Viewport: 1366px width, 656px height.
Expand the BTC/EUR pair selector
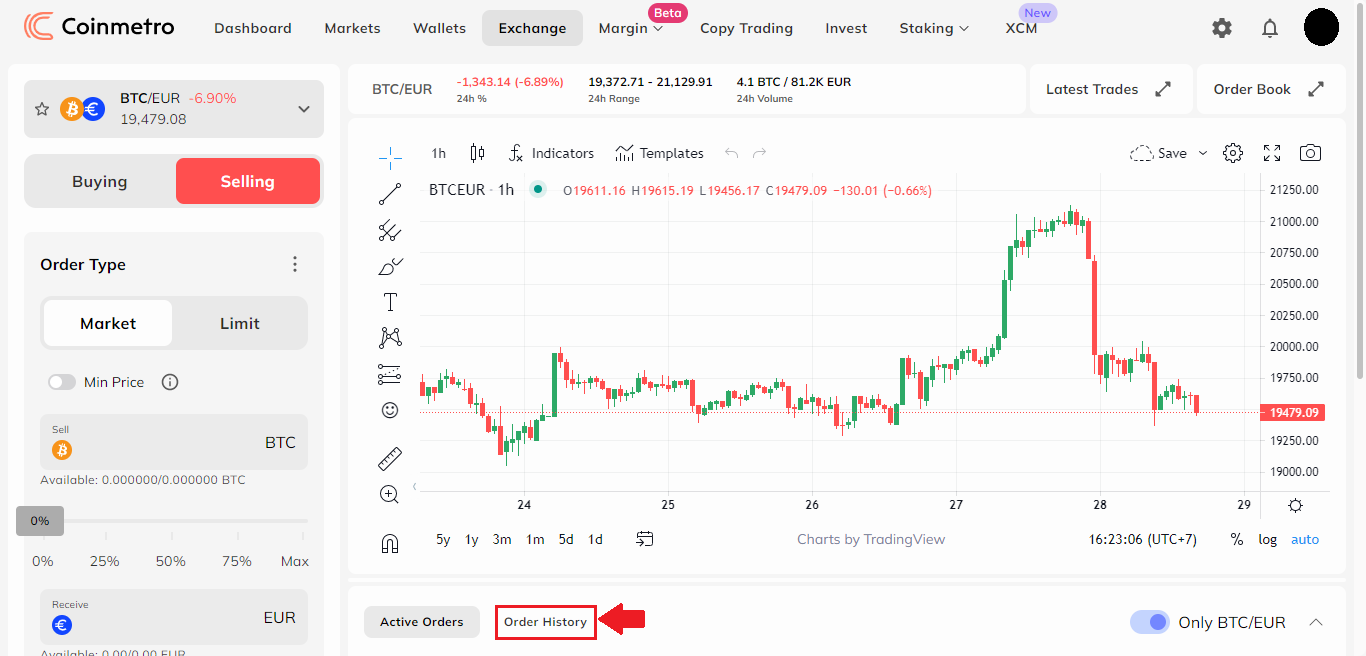[303, 109]
